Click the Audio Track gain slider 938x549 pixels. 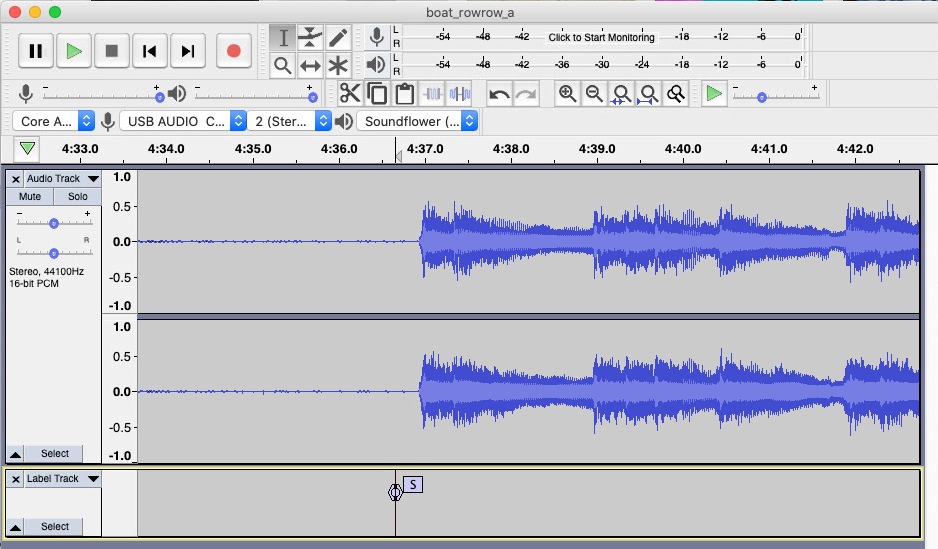click(54, 223)
